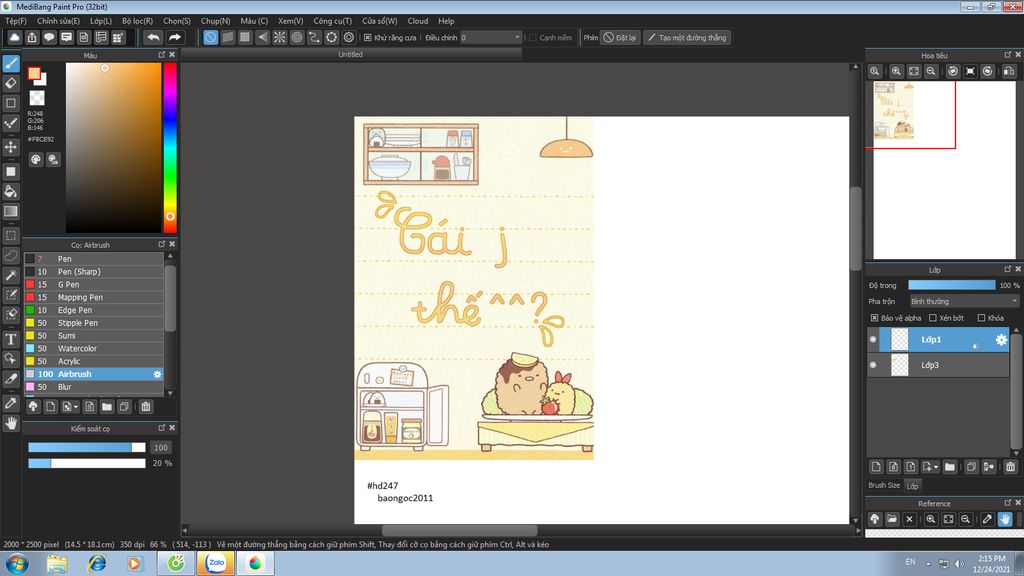
Task: Click the hue color strip
Action: click(170, 148)
